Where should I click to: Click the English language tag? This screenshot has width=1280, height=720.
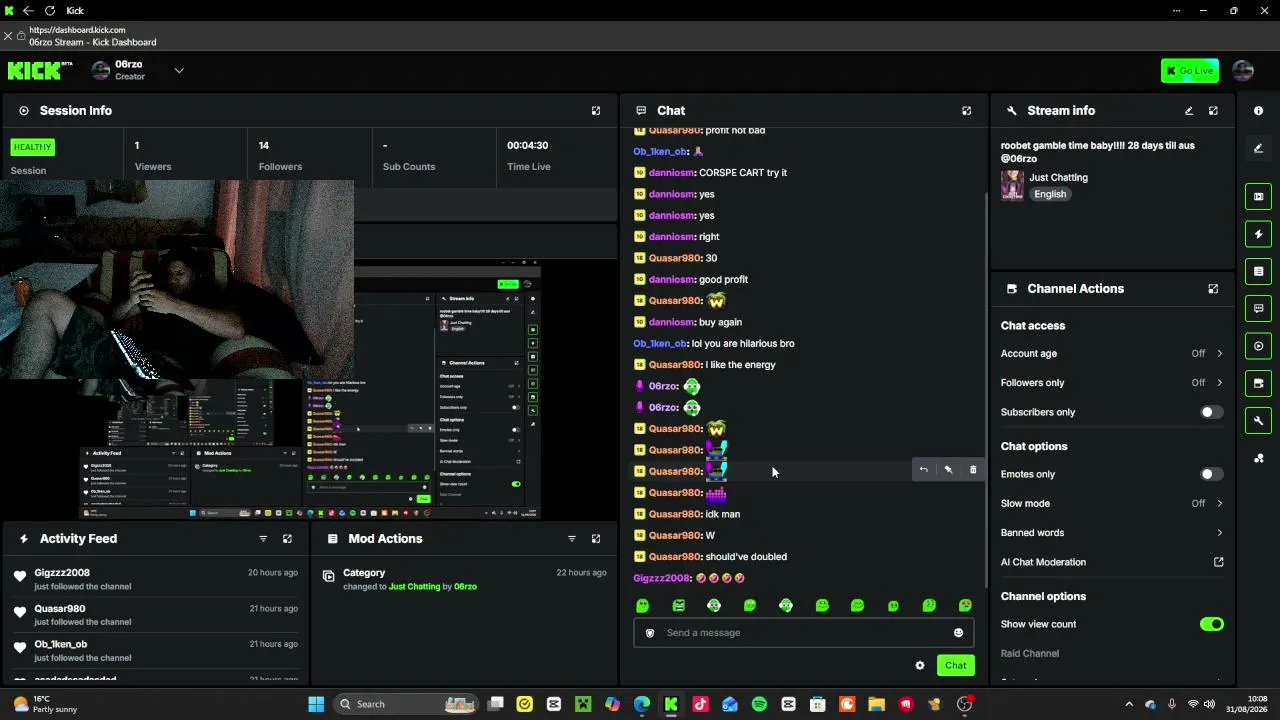[x=1050, y=194]
